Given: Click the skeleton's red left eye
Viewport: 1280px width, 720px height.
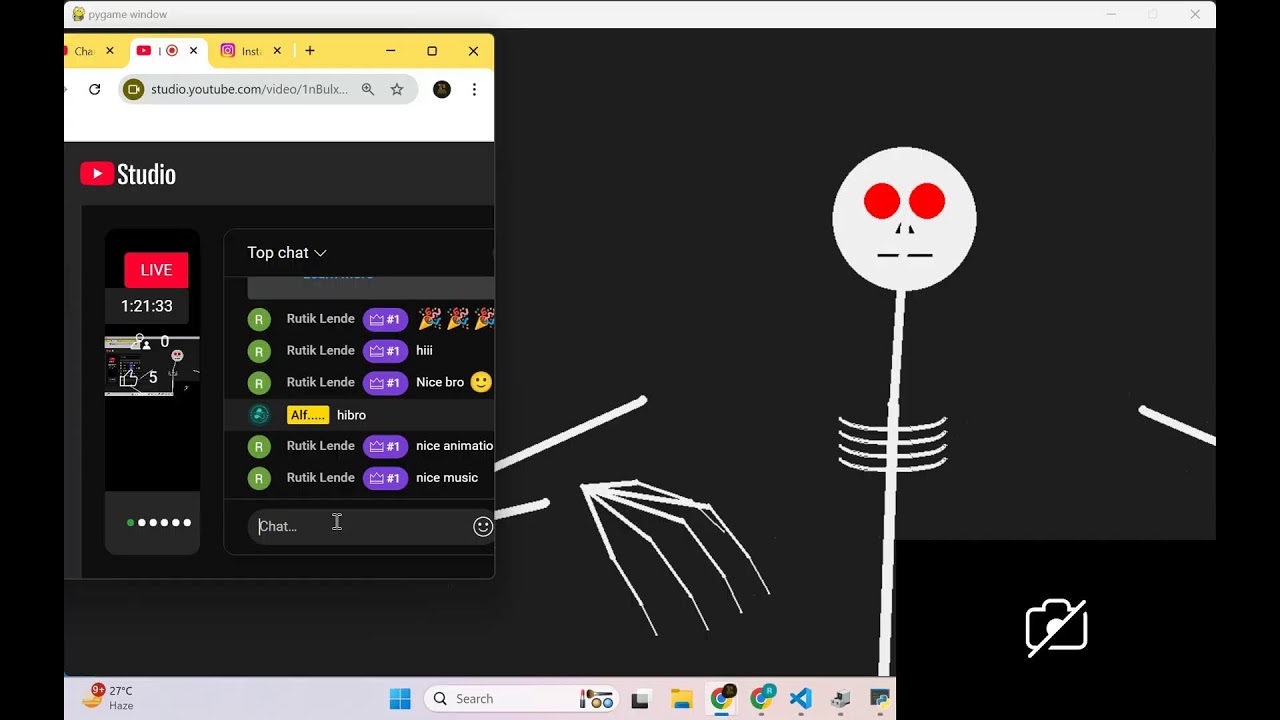Looking at the screenshot, I should [x=882, y=201].
